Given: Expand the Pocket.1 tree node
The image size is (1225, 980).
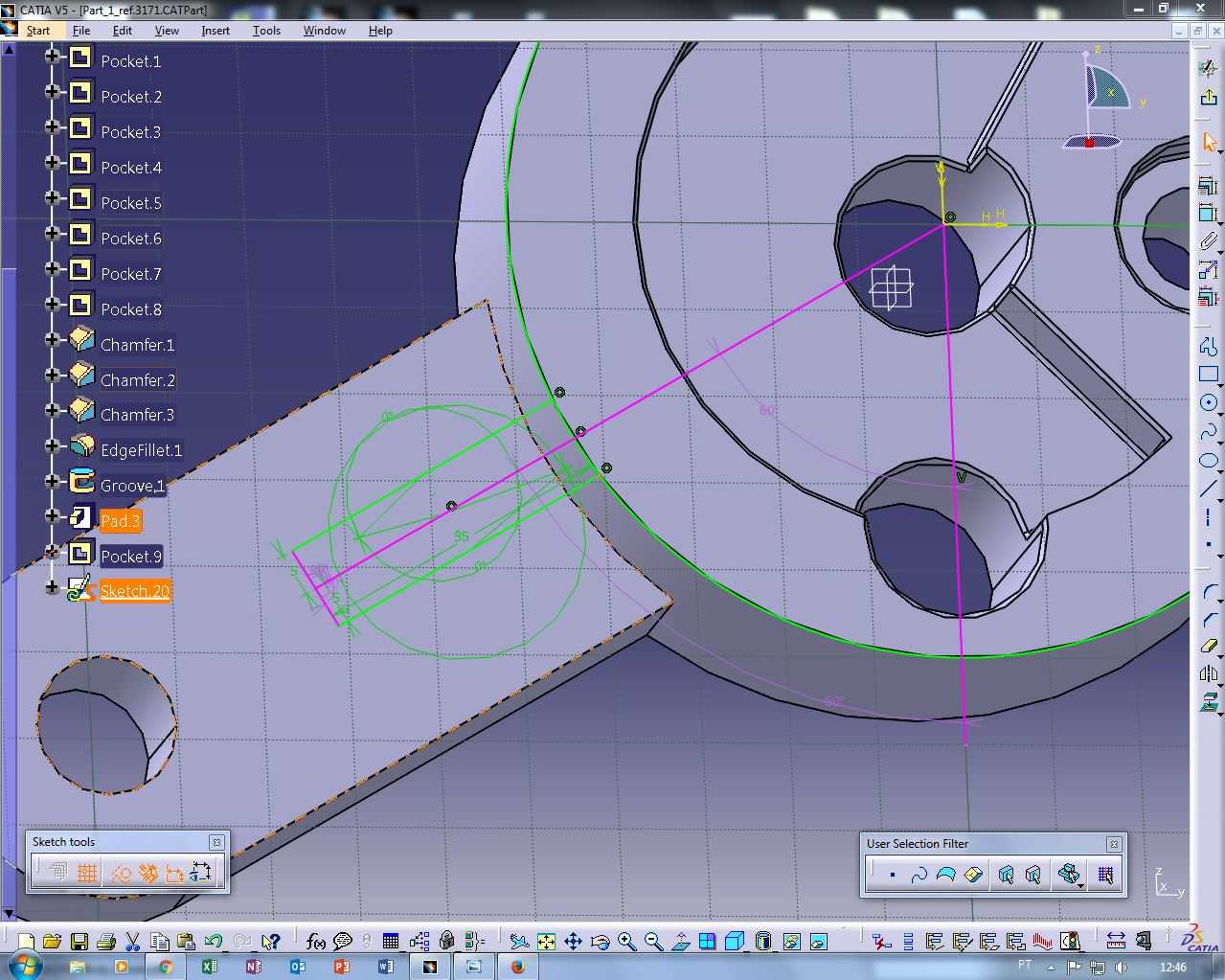Looking at the screenshot, I should pos(53,56).
